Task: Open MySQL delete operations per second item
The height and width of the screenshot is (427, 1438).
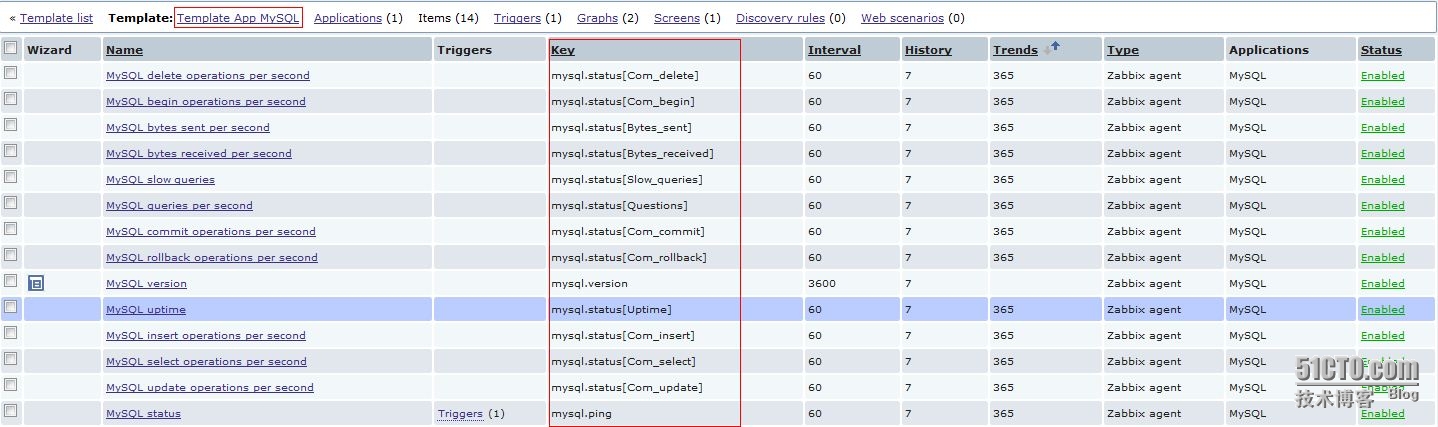Action: (208, 76)
